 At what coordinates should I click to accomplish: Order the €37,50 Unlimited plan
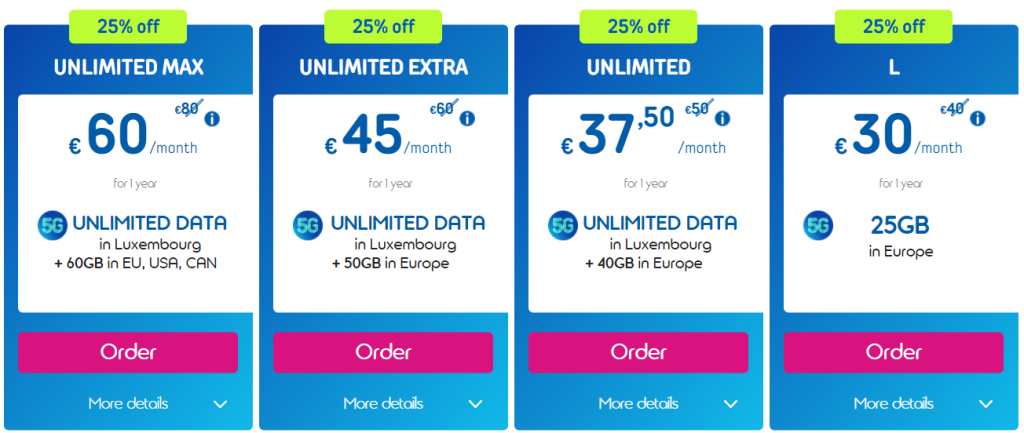(x=638, y=352)
